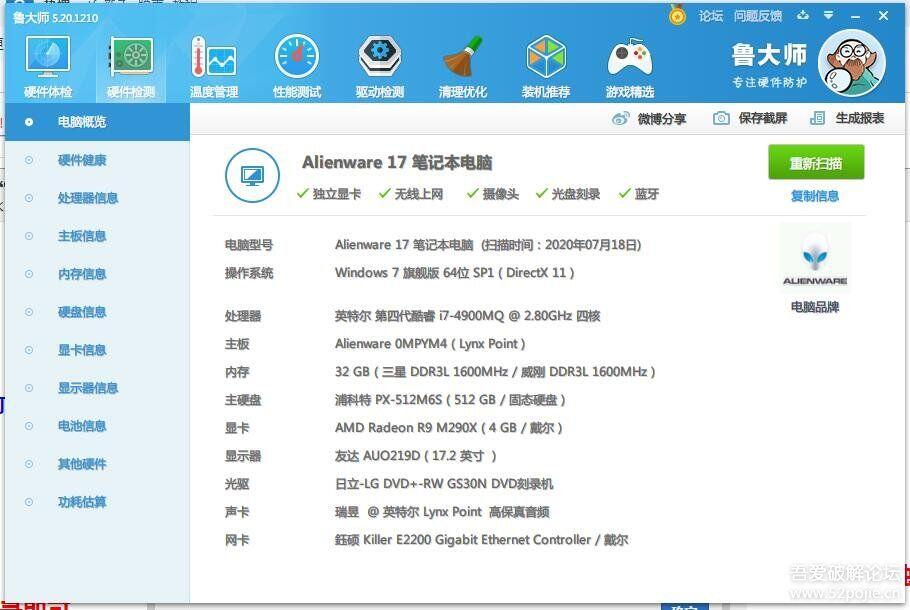Click 微博分享 Weibo share button
Image resolution: width=910 pixels, height=610 pixels.
pos(650,119)
